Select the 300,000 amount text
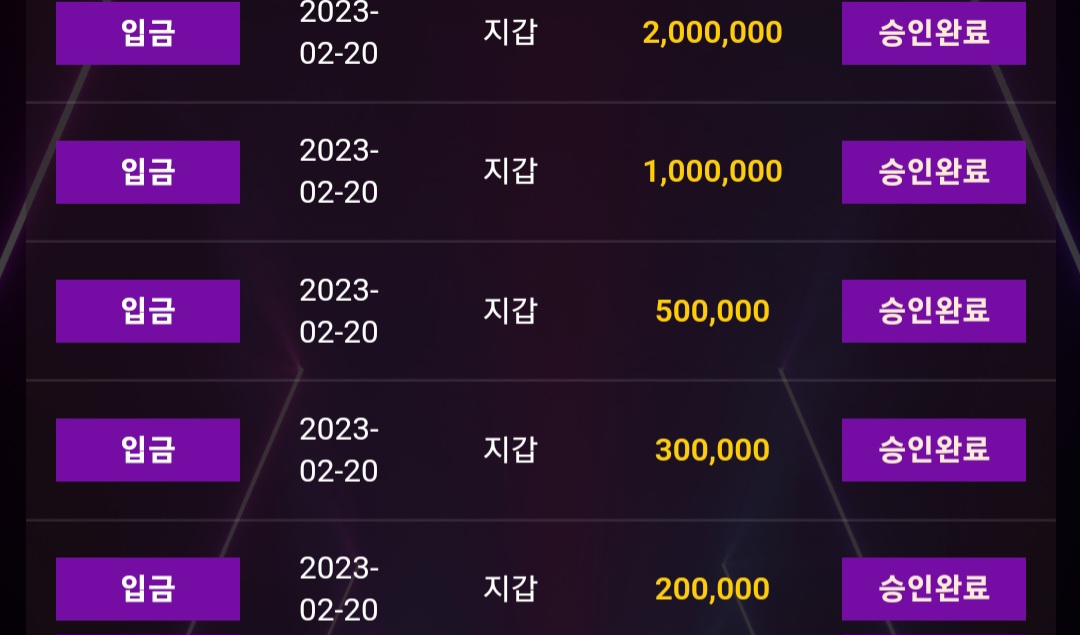 [x=712, y=450]
